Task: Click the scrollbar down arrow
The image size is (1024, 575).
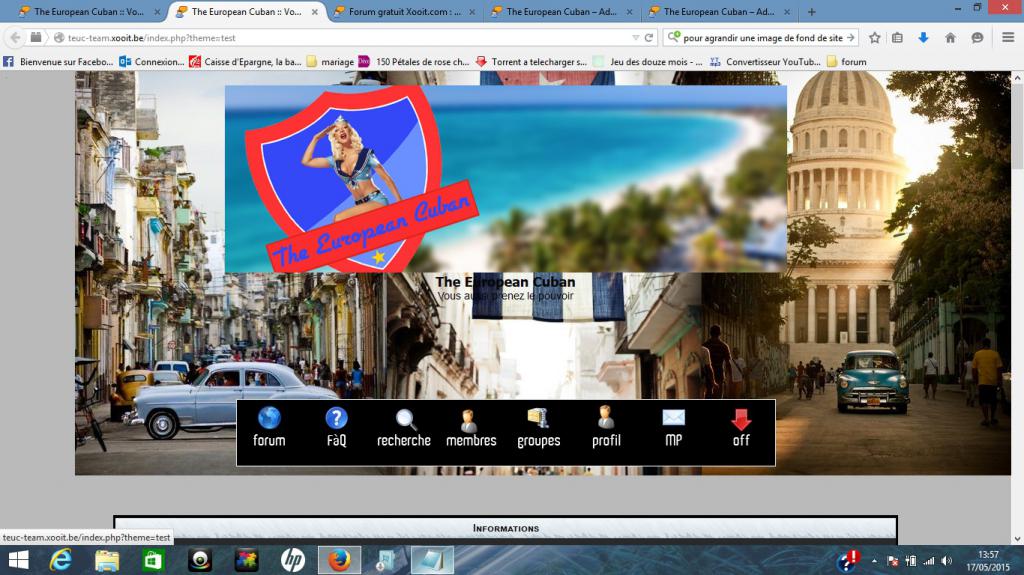Action: [x=1017, y=538]
